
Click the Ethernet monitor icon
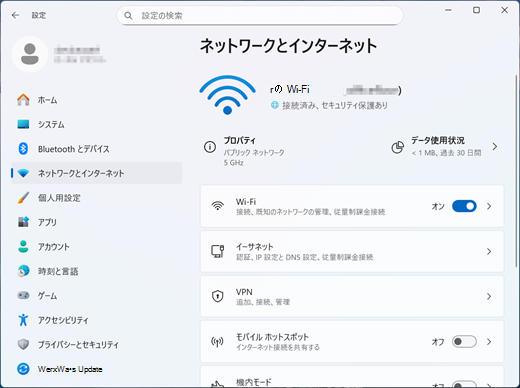[x=218, y=251]
